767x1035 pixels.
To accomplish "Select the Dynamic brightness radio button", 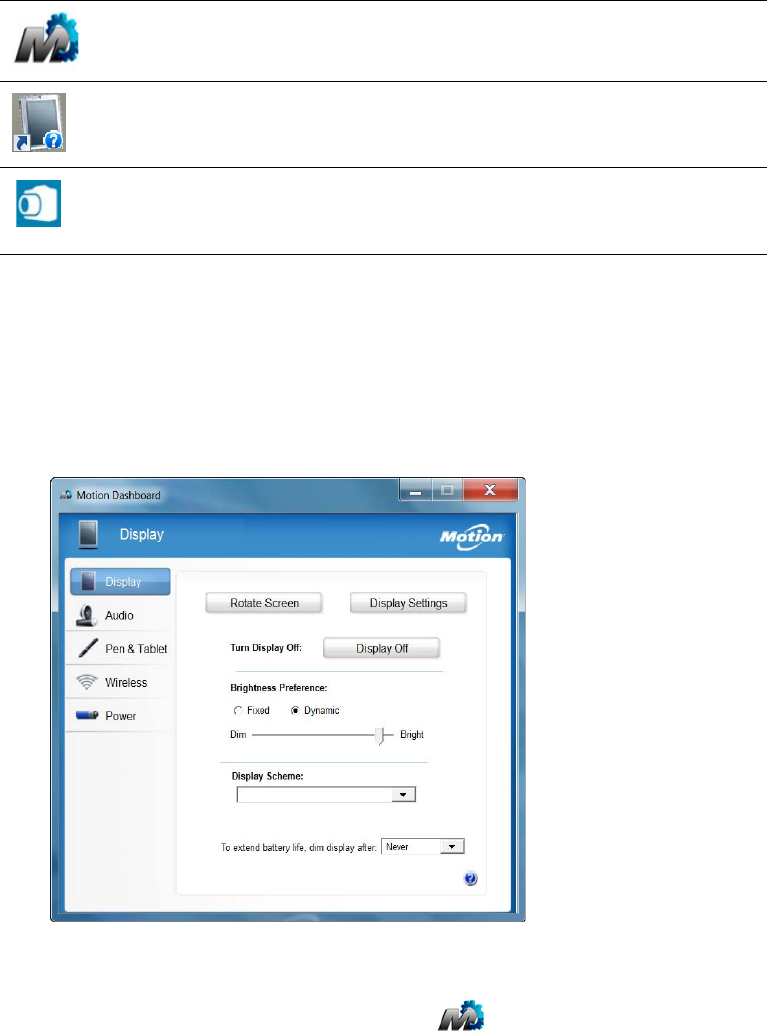I will (295, 711).
